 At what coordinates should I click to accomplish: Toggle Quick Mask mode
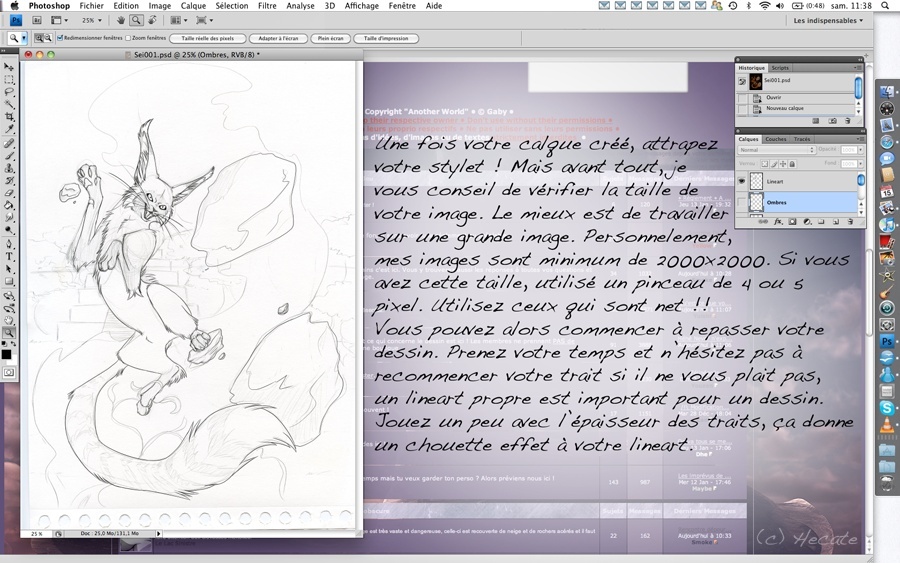coord(9,372)
